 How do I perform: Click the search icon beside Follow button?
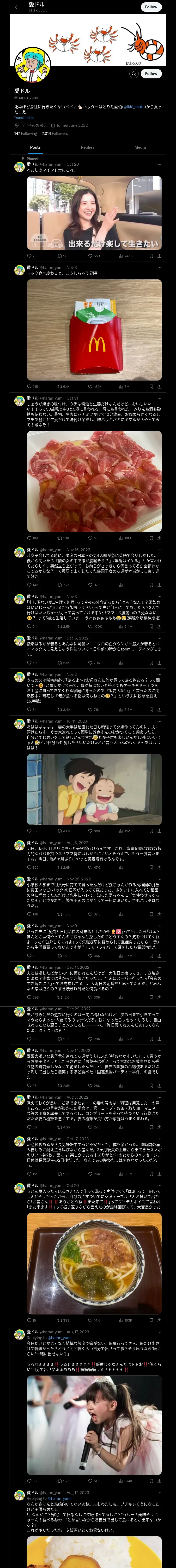[134, 74]
